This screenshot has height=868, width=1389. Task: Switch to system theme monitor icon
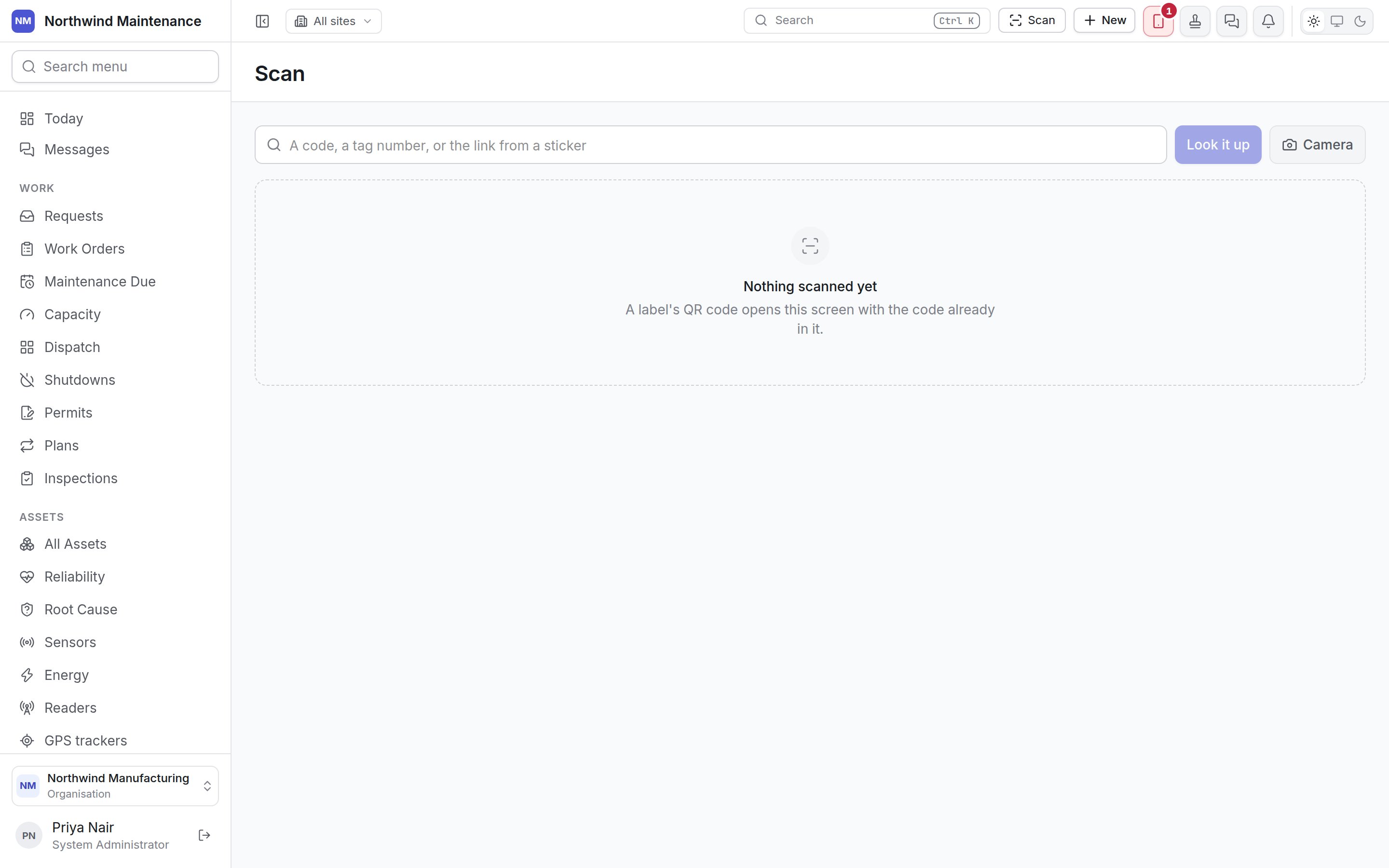1337,21
